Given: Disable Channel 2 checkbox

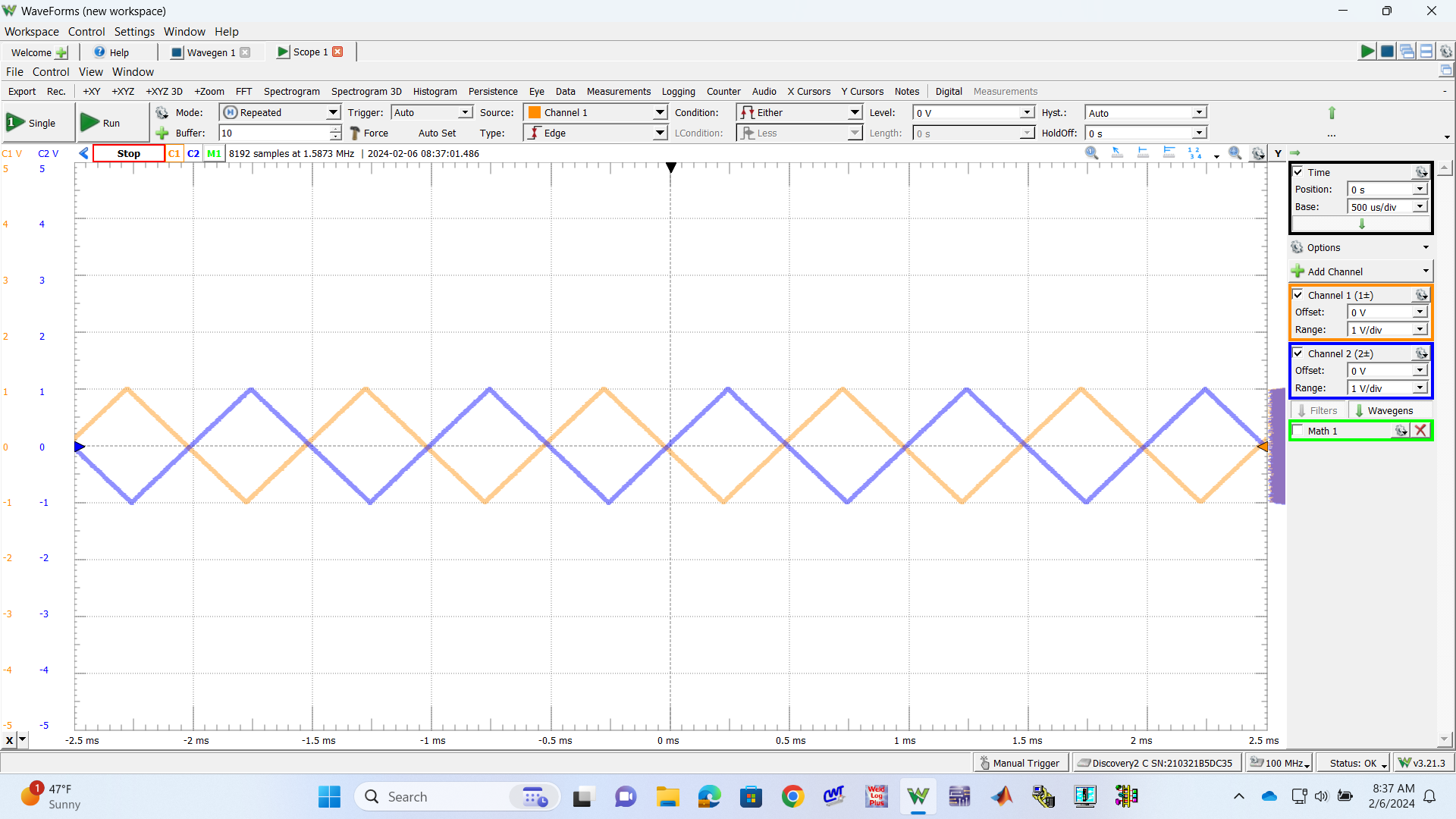Looking at the screenshot, I should [x=1298, y=353].
